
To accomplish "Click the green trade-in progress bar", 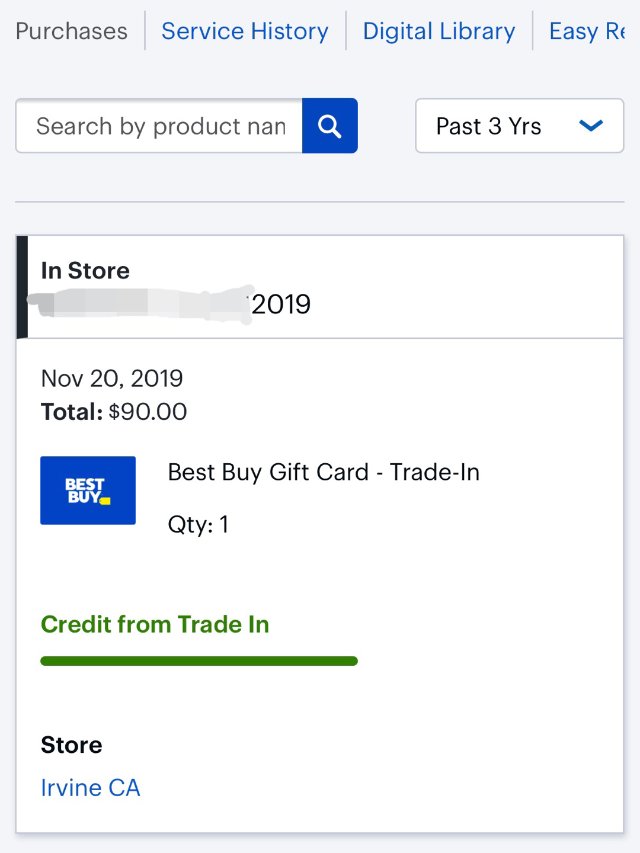I will (199, 661).
